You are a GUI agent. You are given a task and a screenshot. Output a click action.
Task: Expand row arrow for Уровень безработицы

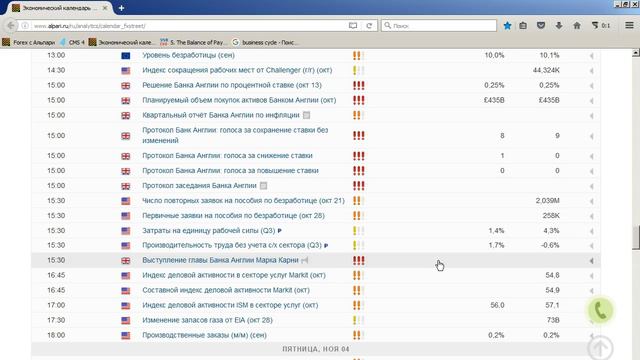pos(591,56)
